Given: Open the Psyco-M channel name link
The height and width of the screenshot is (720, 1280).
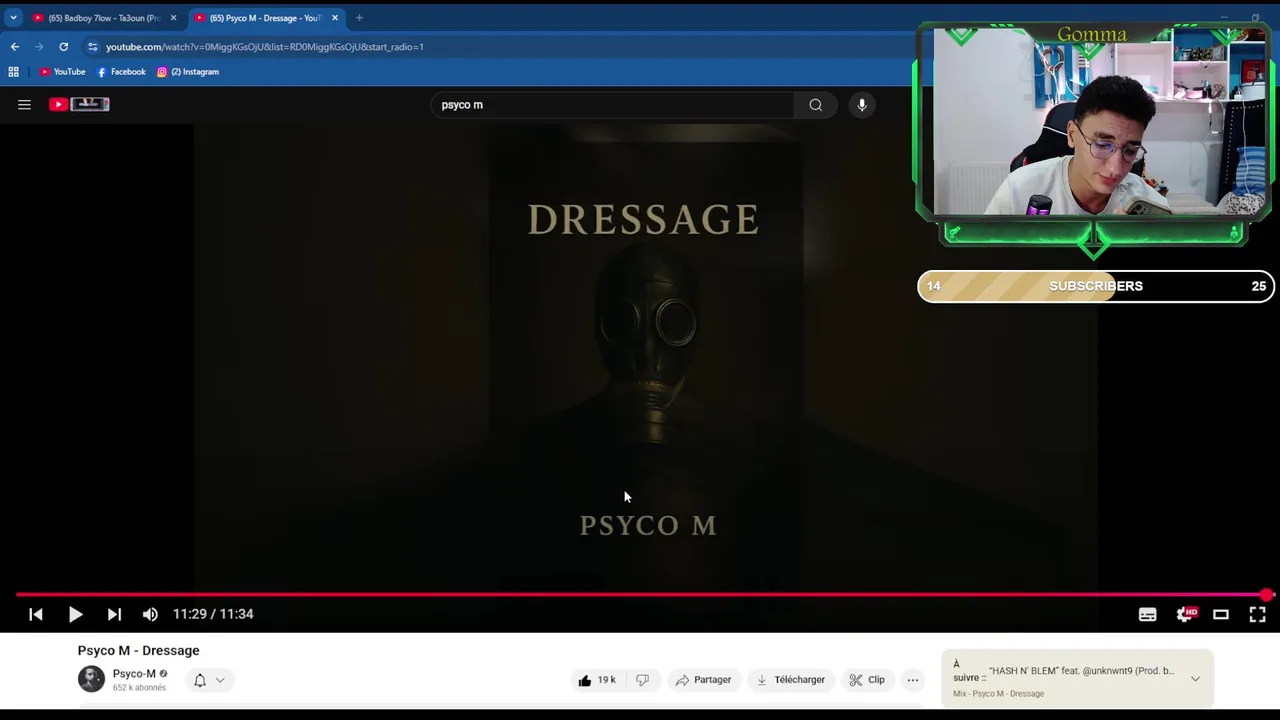Looking at the screenshot, I should click(134, 673).
